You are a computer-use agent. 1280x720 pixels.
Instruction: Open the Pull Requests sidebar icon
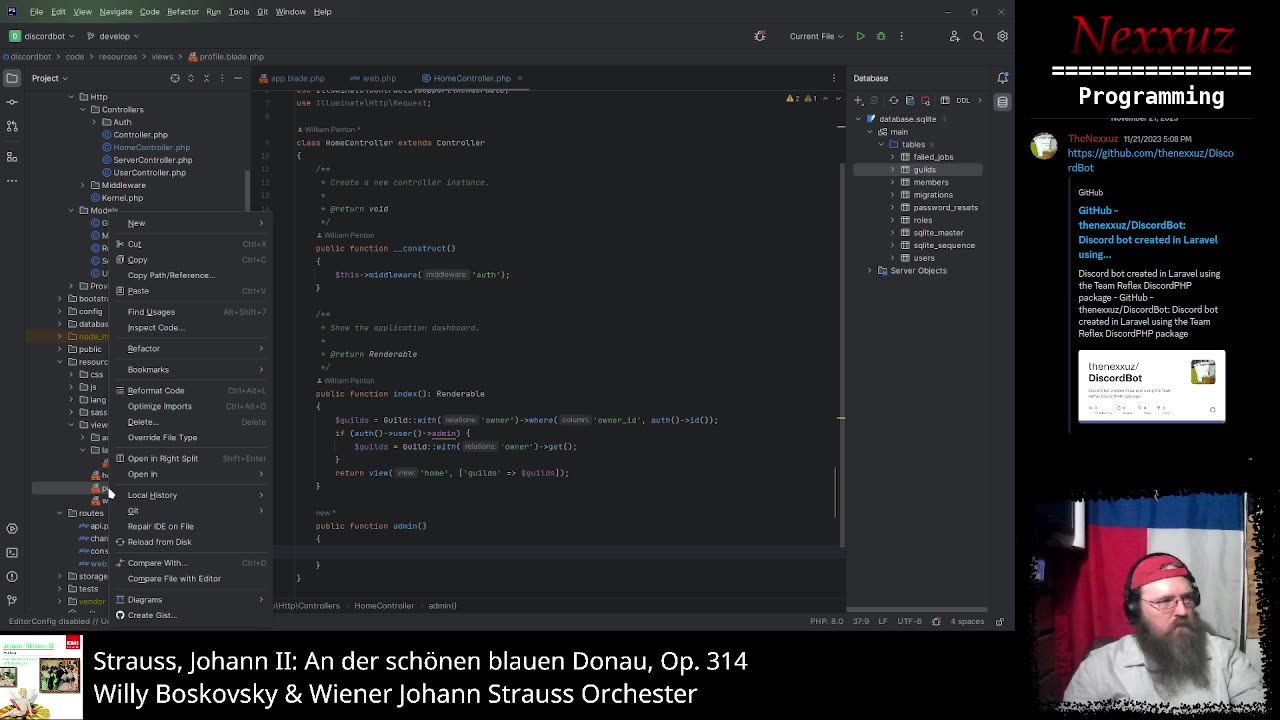click(x=12, y=126)
